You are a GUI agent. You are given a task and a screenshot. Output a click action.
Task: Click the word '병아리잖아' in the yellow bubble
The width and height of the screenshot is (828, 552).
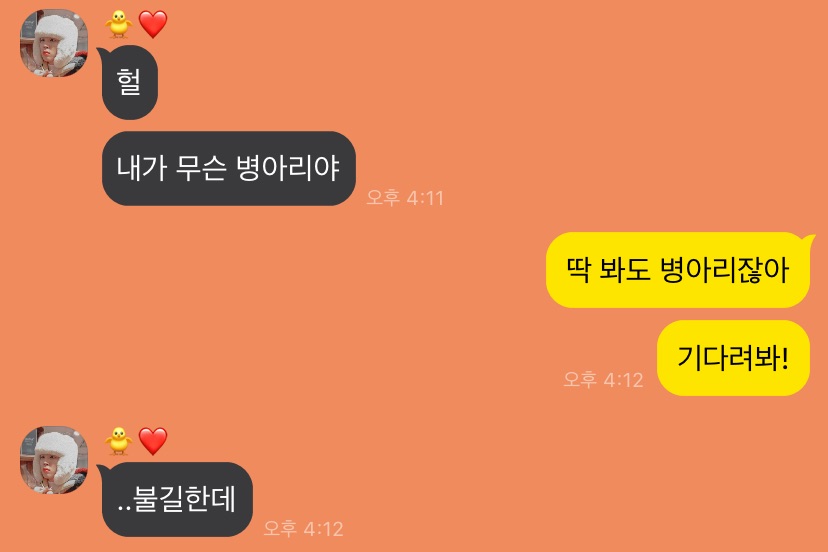pos(724,270)
